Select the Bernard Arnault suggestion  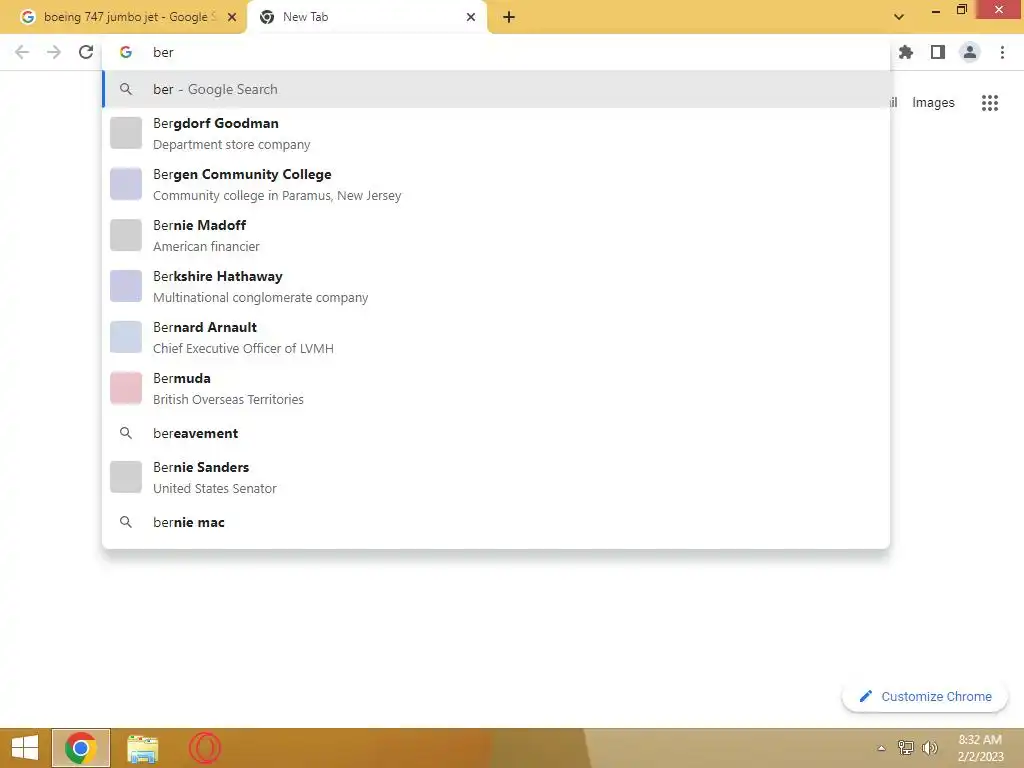(496, 337)
